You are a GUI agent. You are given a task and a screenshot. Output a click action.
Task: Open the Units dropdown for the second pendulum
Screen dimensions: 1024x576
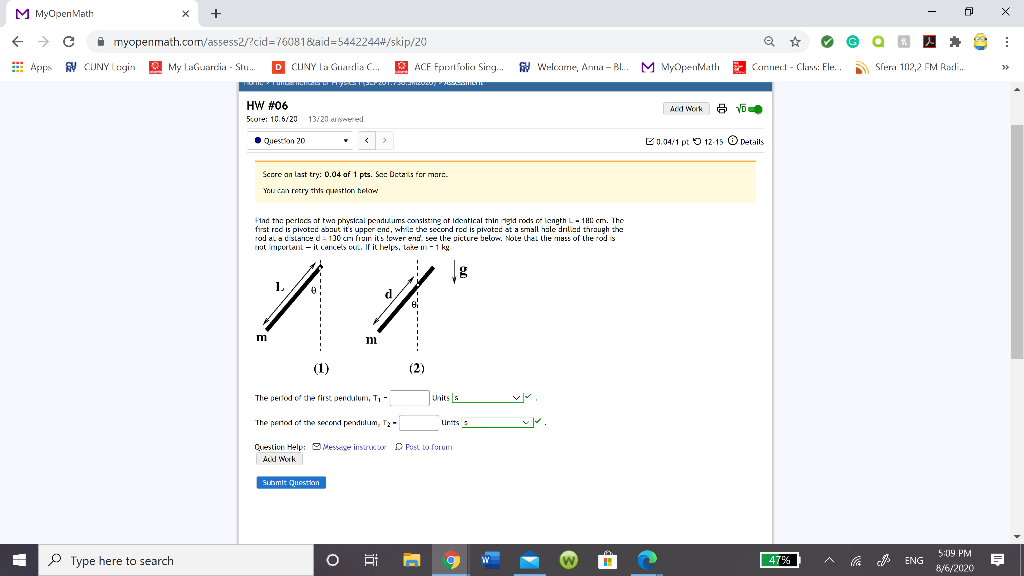[496, 422]
